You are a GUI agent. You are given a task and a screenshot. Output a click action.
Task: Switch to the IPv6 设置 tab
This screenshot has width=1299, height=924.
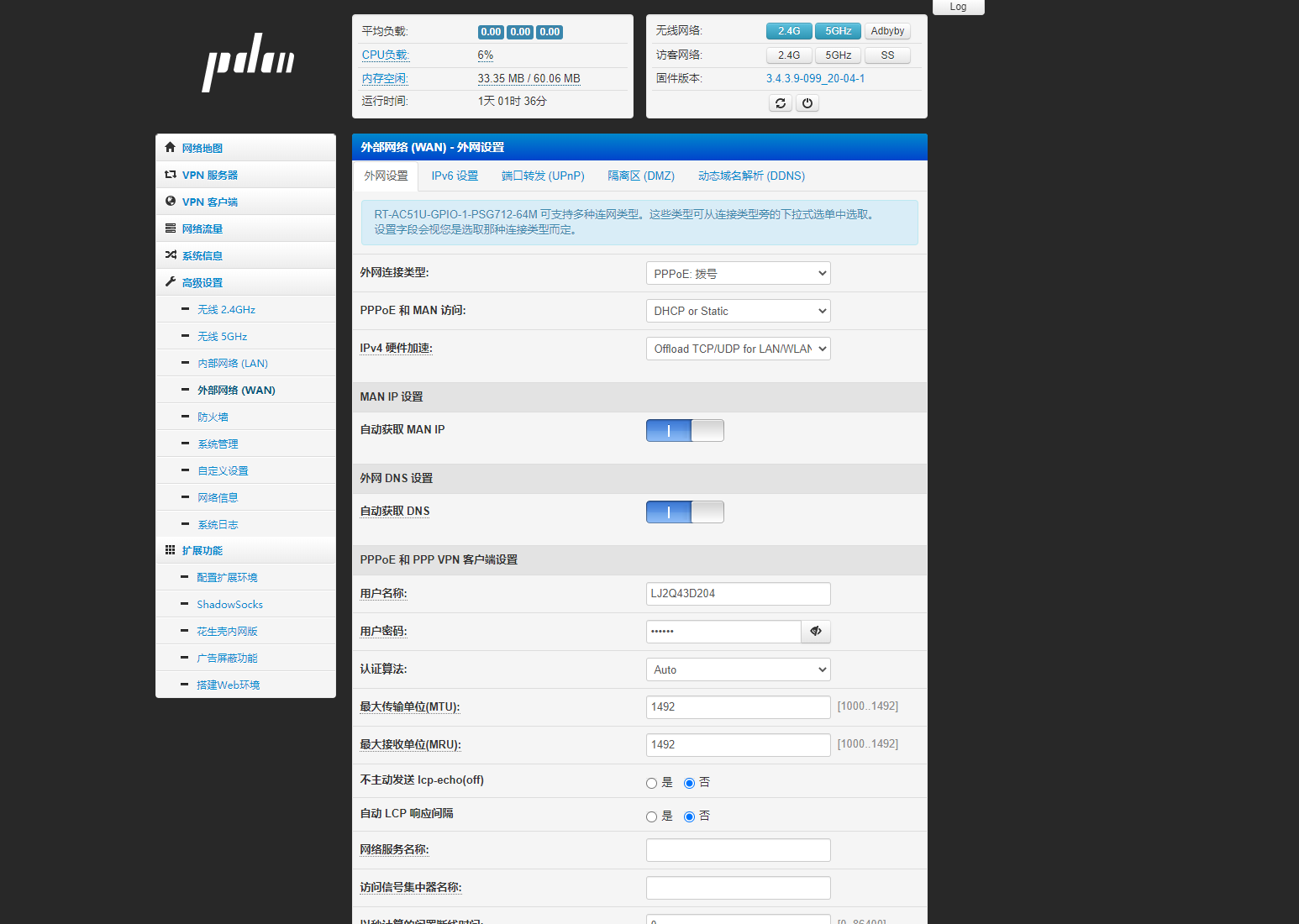click(x=455, y=176)
